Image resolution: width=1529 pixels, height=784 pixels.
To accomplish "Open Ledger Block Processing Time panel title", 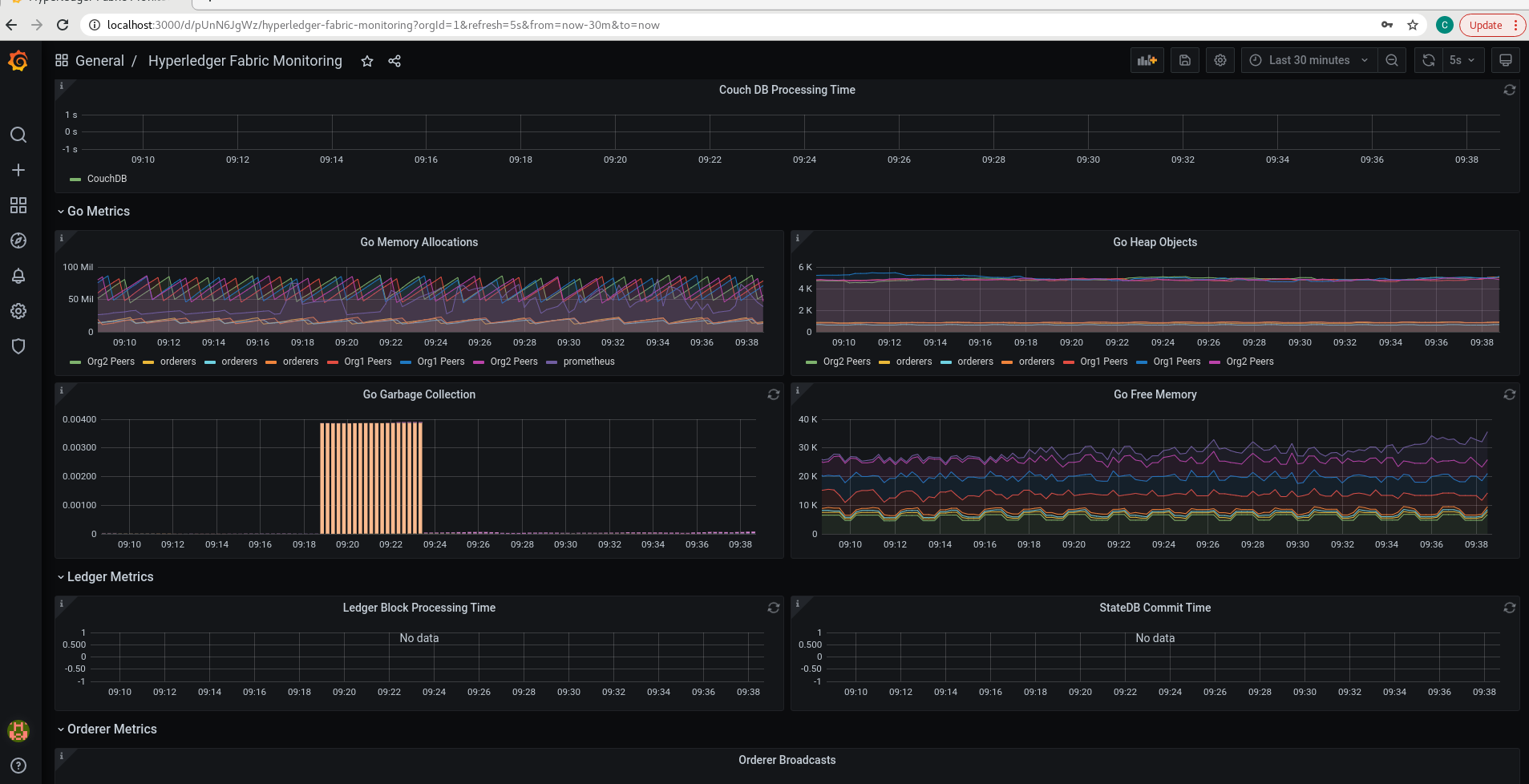I will [419, 608].
